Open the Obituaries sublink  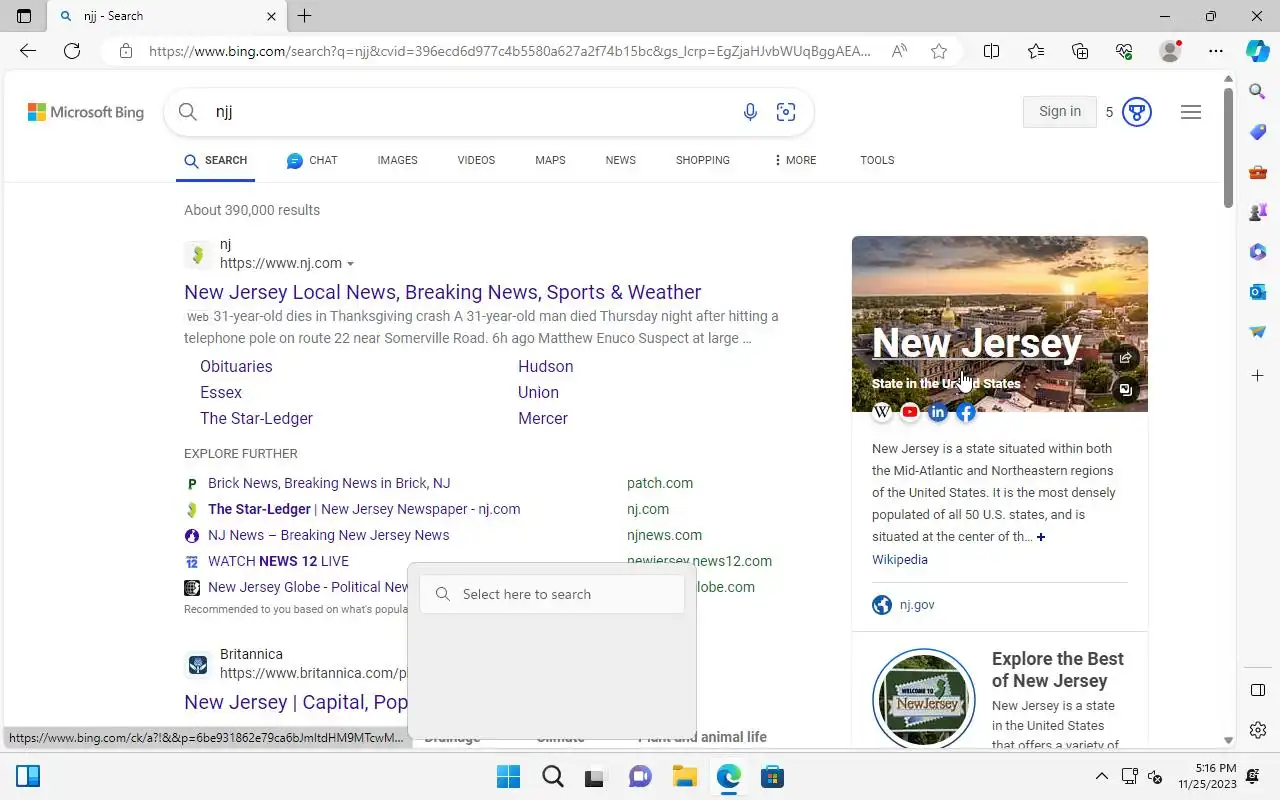click(236, 366)
